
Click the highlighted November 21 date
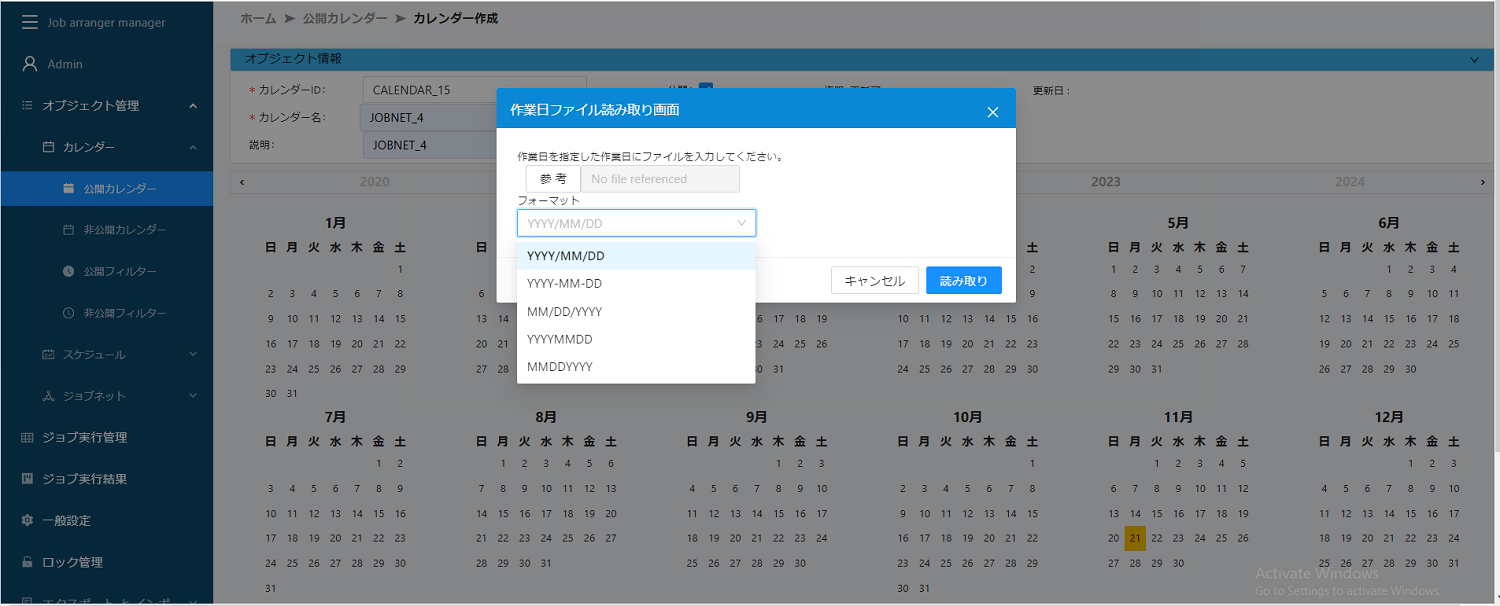pos(1134,537)
